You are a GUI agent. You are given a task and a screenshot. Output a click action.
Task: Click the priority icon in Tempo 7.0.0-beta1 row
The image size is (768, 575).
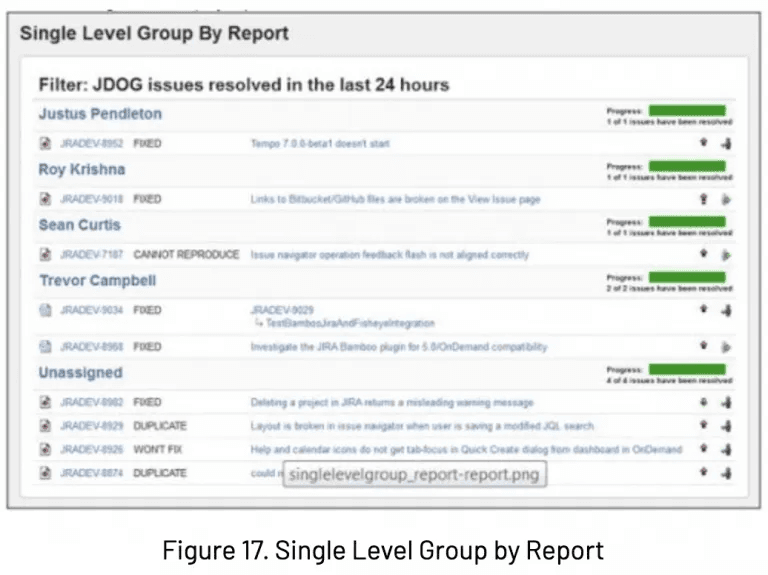coord(703,143)
